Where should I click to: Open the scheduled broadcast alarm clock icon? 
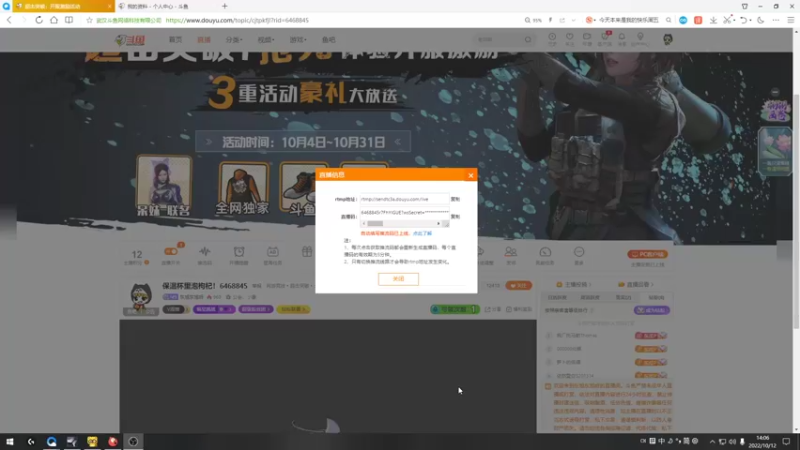pos(239,252)
